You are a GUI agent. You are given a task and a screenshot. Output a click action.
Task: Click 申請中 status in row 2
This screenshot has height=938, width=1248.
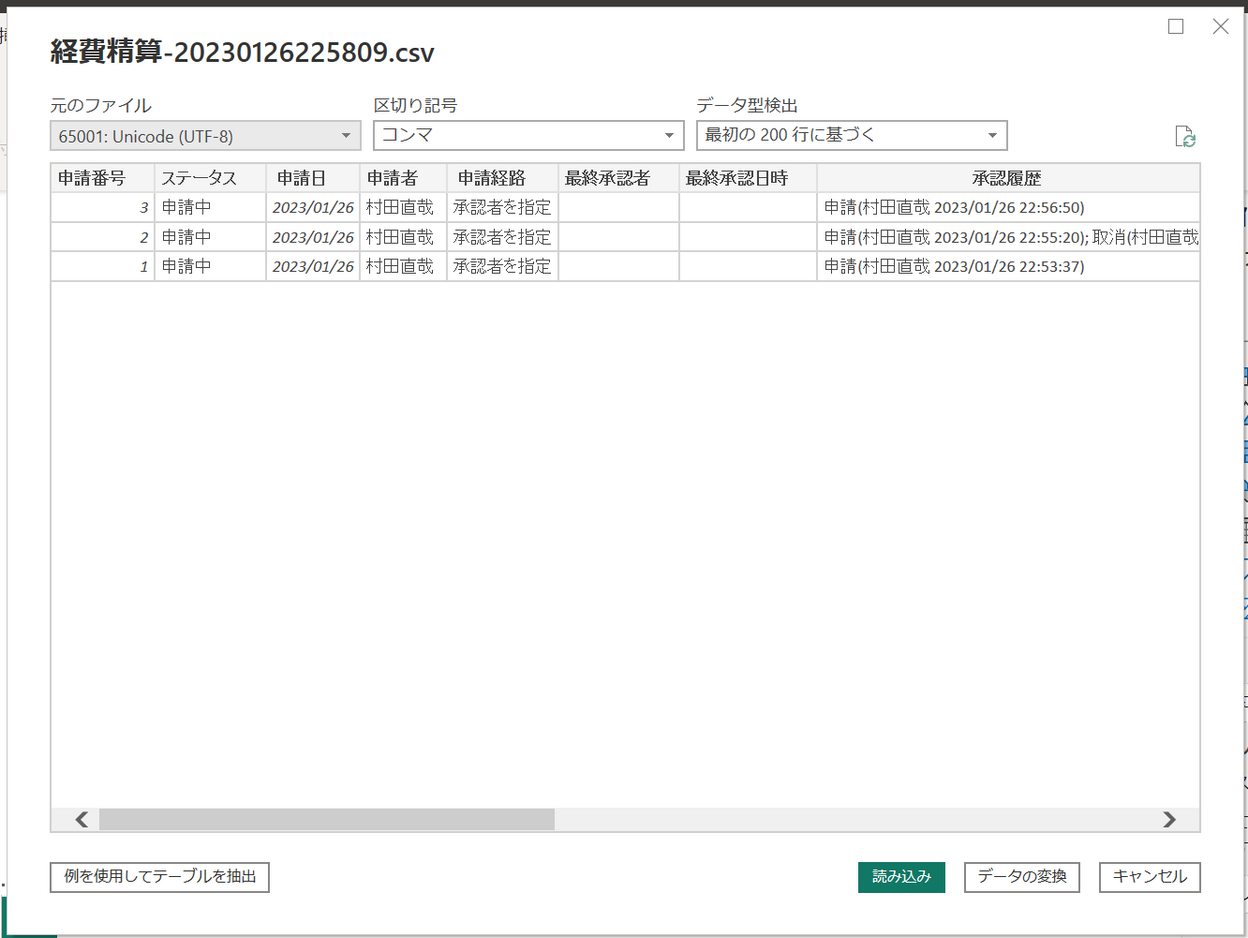pos(210,237)
